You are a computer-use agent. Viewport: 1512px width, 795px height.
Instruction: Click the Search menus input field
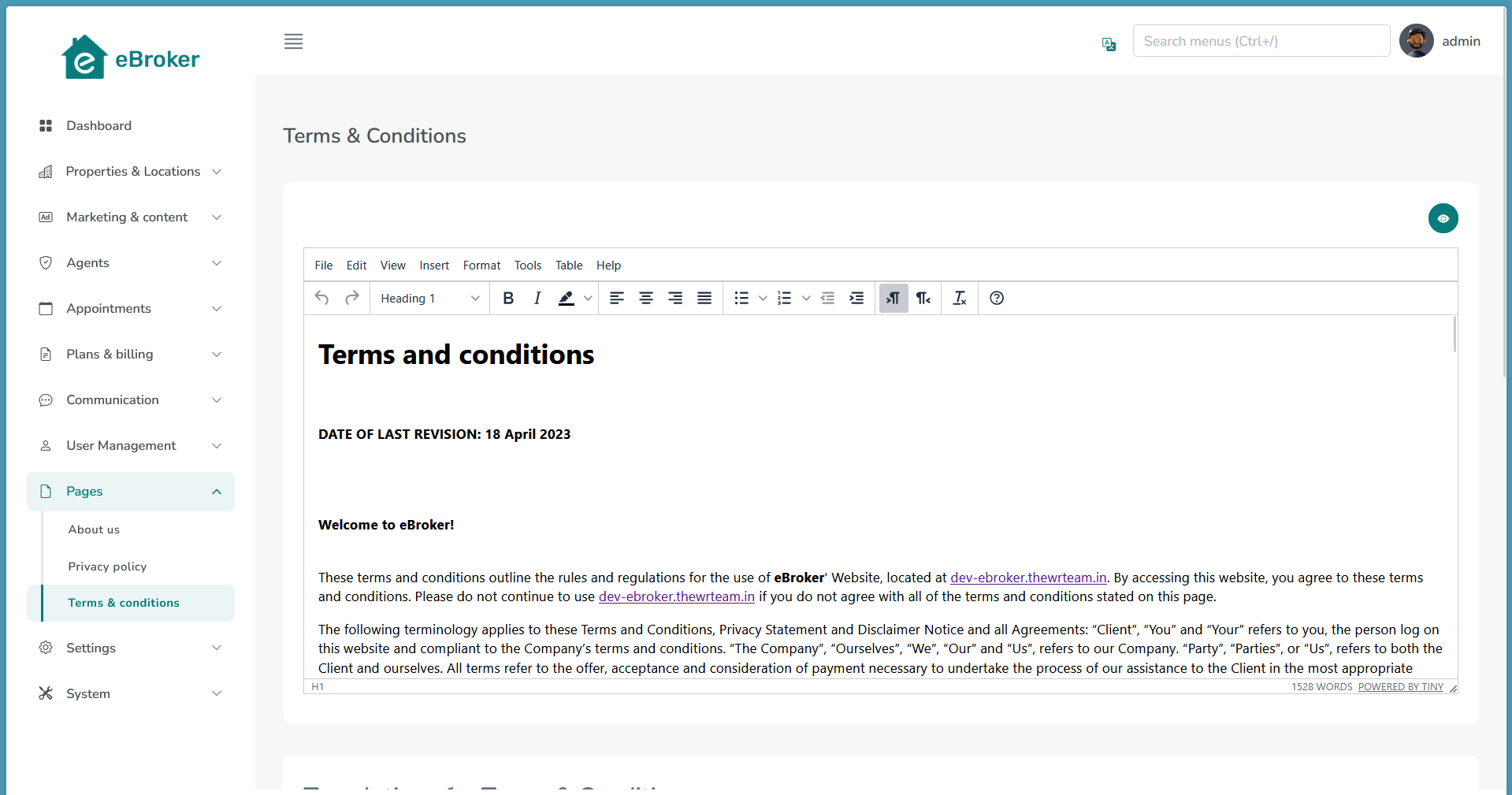click(1259, 40)
